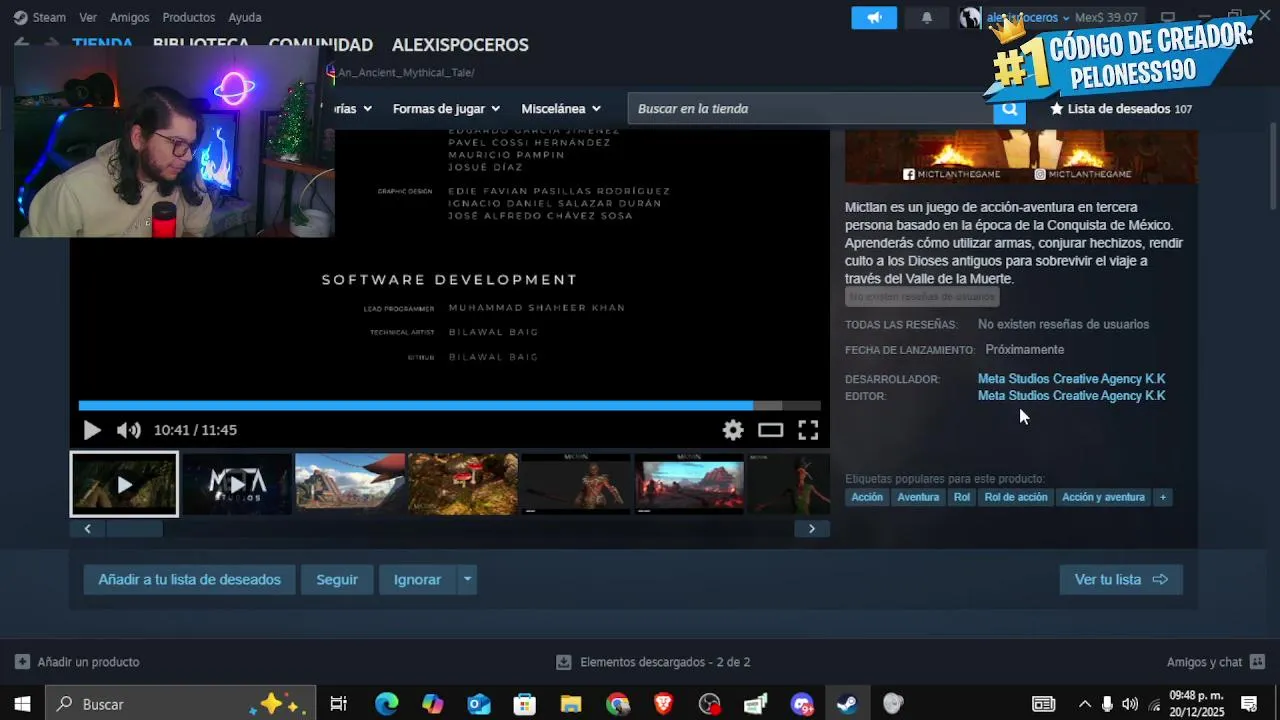Image resolution: width=1280 pixels, height=720 pixels.
Task: Toggle theater mode for the video
Action: point(770,430)
